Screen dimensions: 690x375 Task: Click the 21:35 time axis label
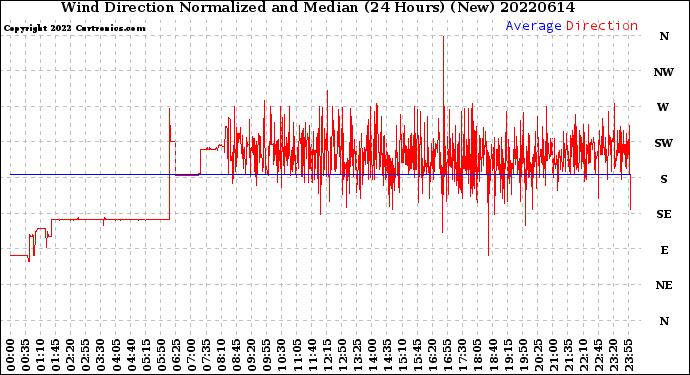click(x=568, y=355)
